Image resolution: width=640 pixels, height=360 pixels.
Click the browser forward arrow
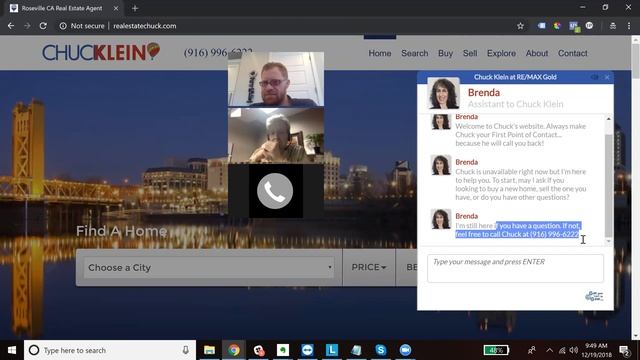coord(27,26)
